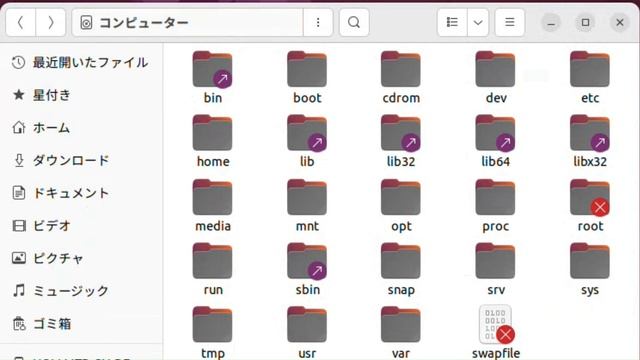Viewport: 640px width, 360px height.
Task: Select the media folder icon
Action: pyautogui.click(x=212, y=198)
